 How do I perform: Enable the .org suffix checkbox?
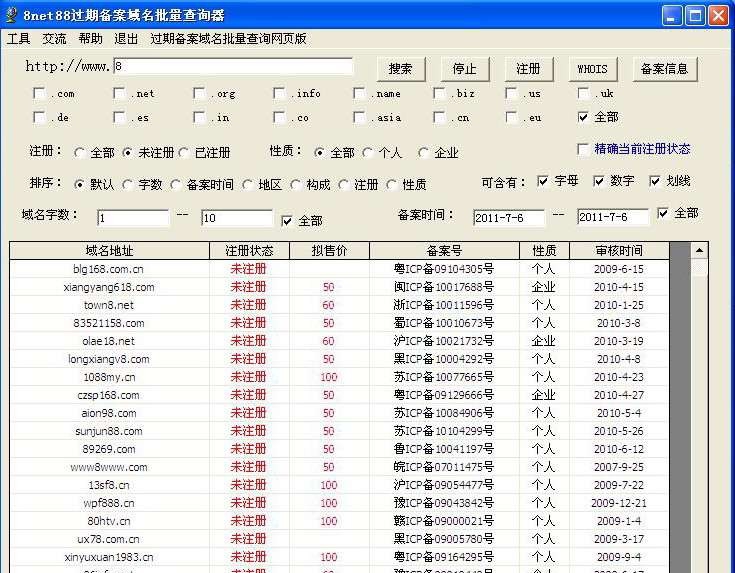coord(200,93)
